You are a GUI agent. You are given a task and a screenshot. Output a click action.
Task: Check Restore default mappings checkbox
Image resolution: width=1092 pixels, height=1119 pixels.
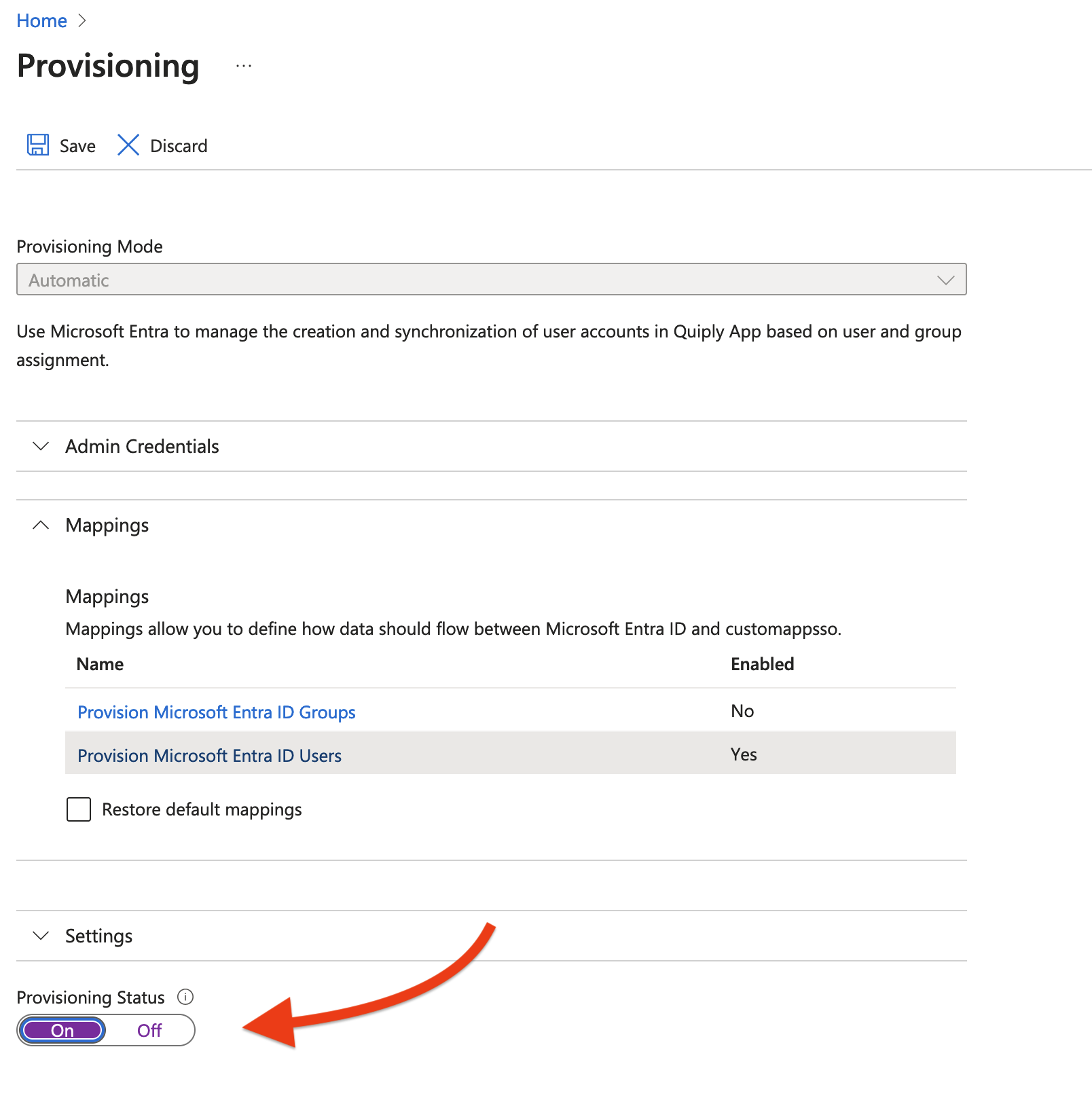(79, 809)
